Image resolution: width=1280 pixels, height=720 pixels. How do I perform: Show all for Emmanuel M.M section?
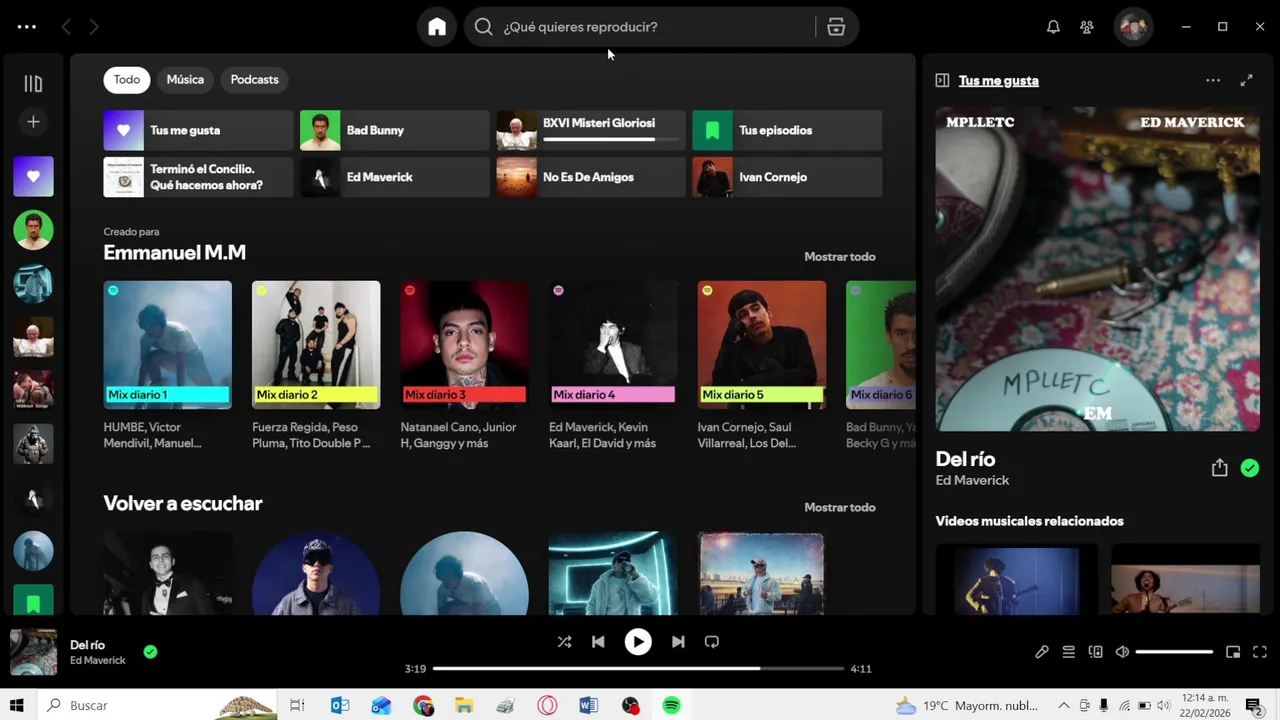[x=840, y=257]
